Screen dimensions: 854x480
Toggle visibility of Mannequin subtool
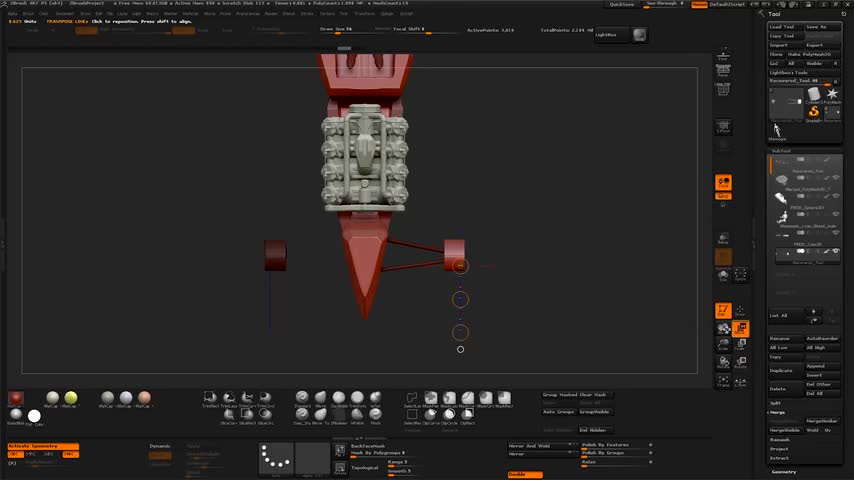[835, 214]
